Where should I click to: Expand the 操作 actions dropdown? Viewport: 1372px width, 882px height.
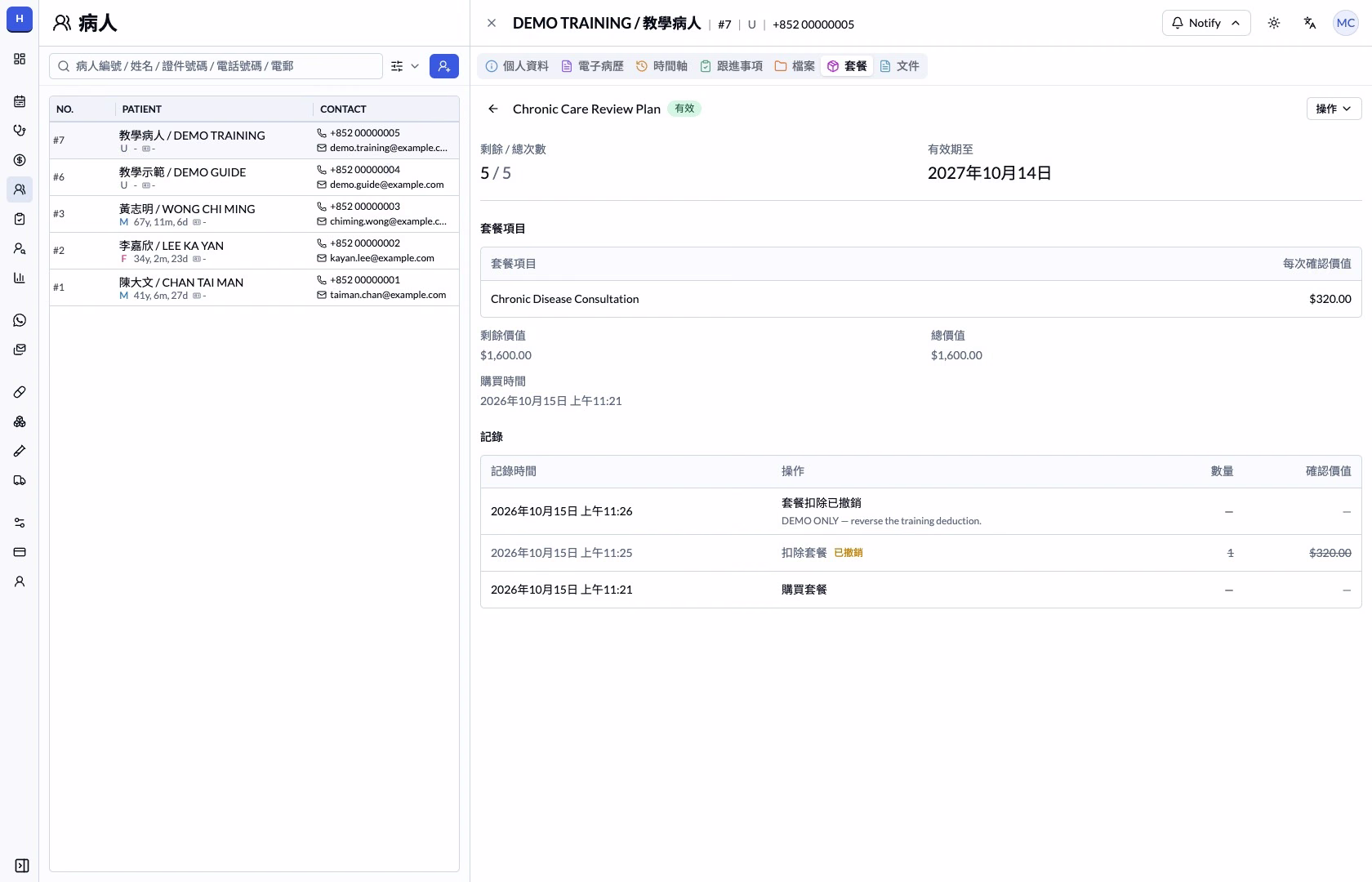tap(1334, 109)
